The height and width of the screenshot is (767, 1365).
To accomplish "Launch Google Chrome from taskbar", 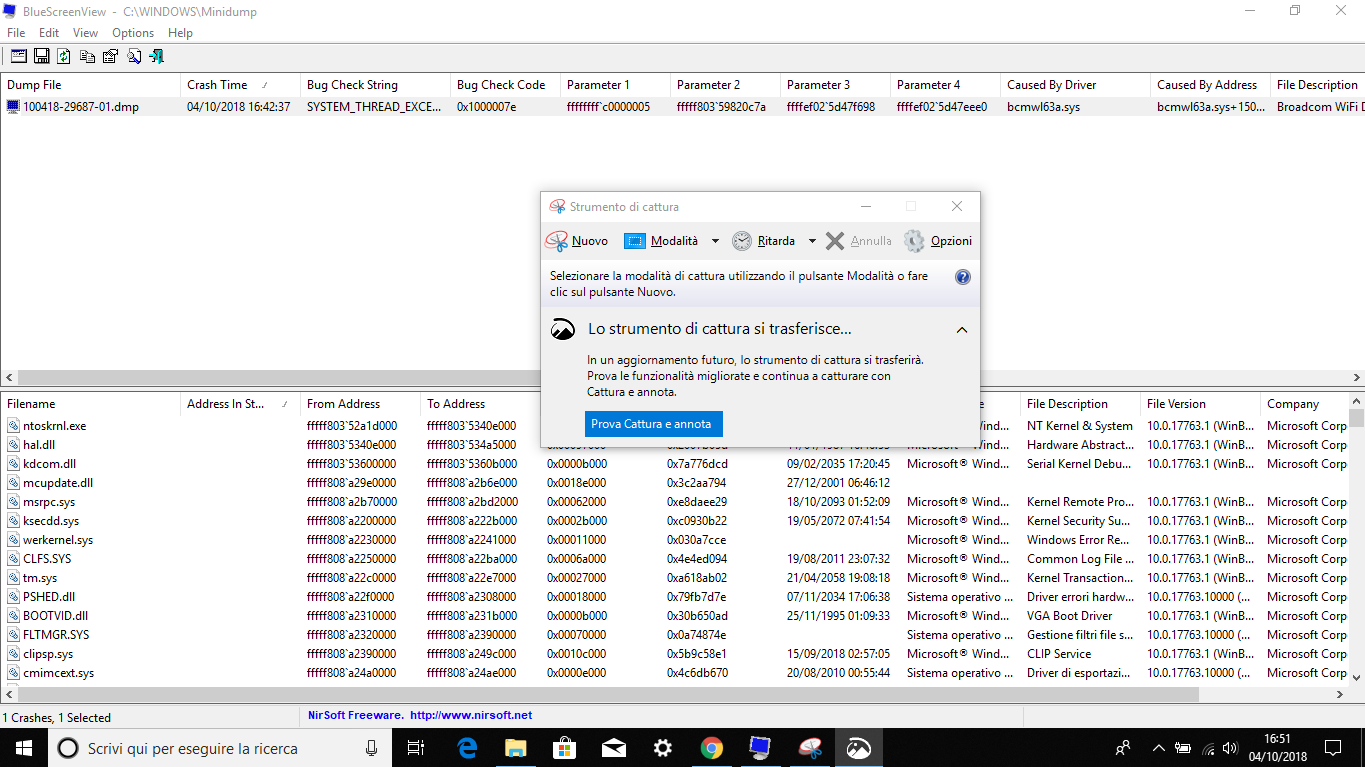I will tap(712, 748).
